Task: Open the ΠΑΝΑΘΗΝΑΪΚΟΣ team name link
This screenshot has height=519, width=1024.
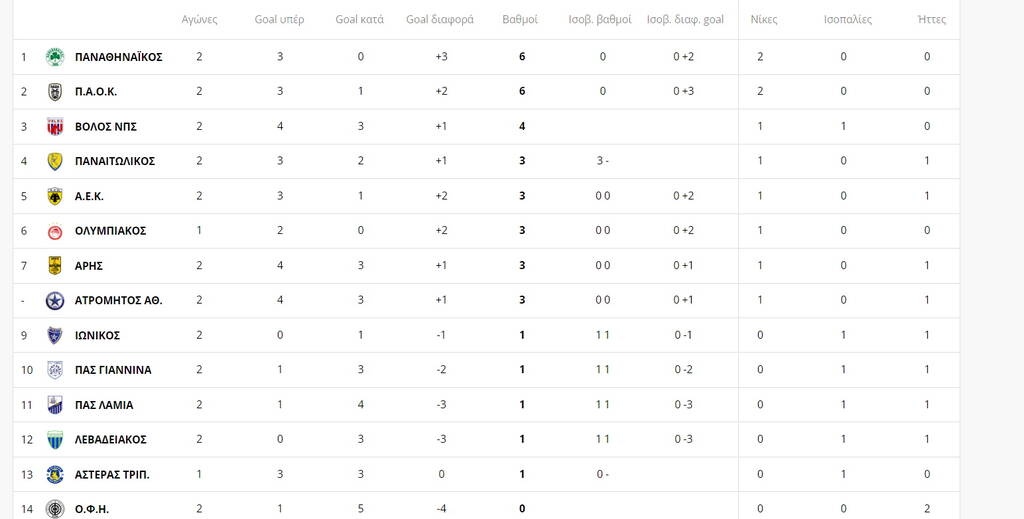Action: [118, 57]
